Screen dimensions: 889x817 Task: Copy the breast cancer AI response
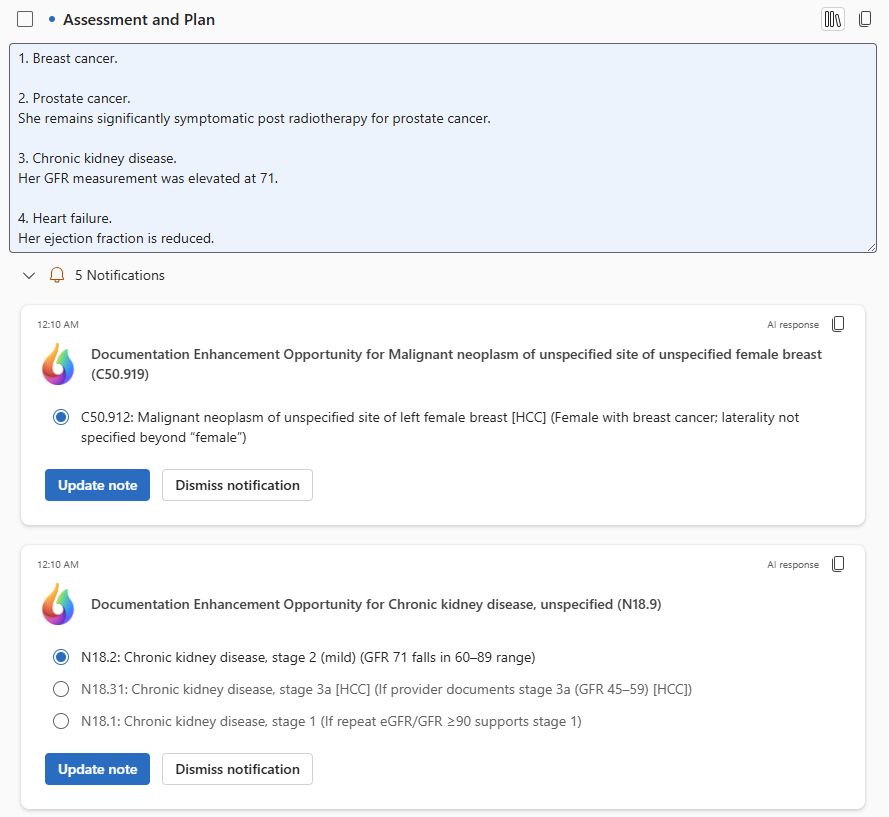[838, 324]
